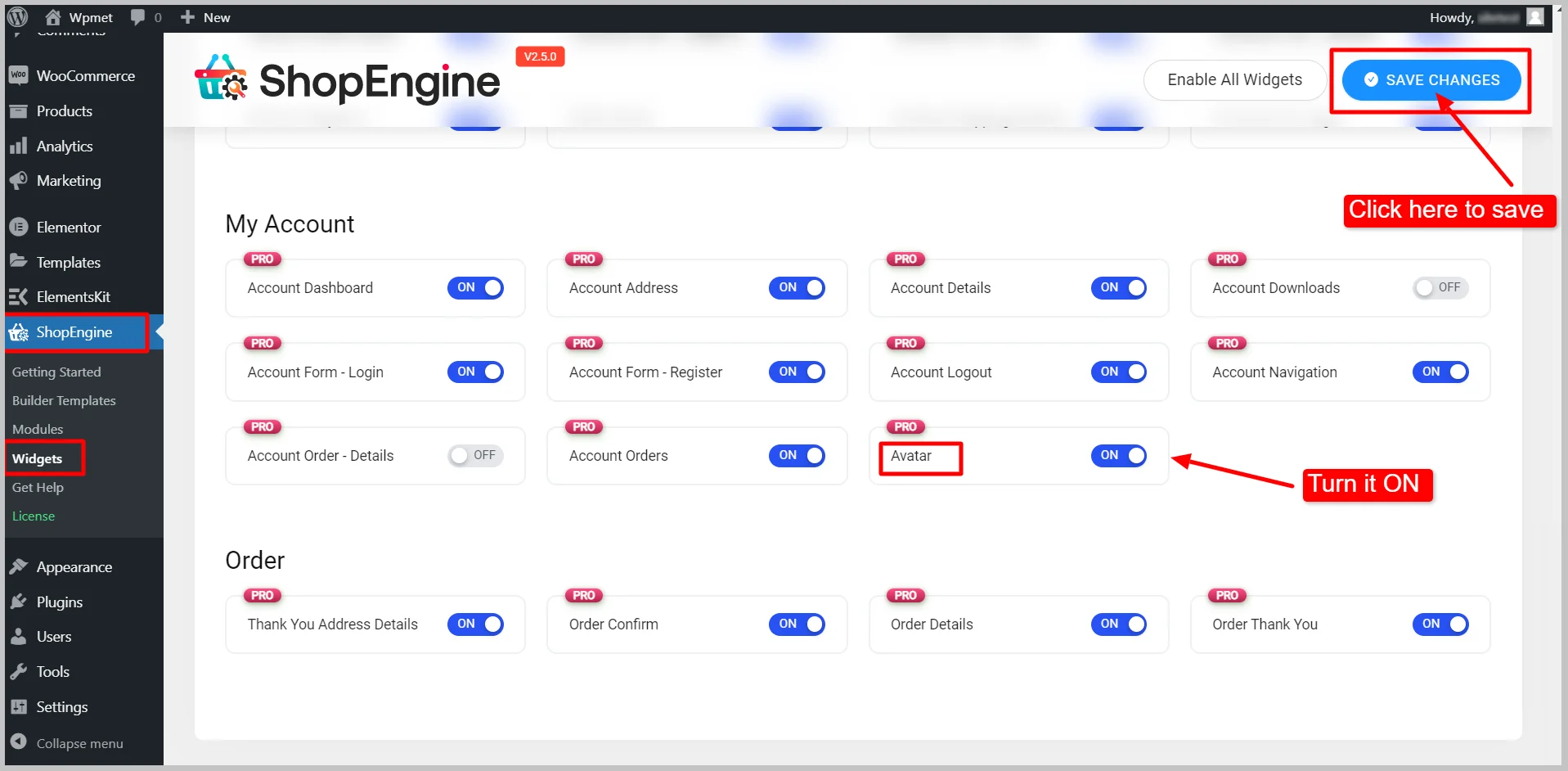Enable the Account Order - Details toggle
This screenshot has width=1568, height=771.
tap(475, 455)
